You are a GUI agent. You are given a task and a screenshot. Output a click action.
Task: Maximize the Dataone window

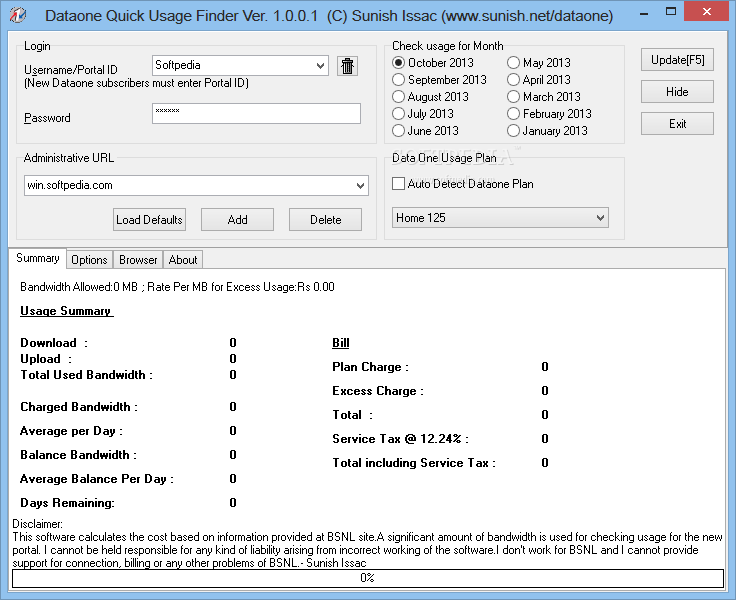[671, 12]
